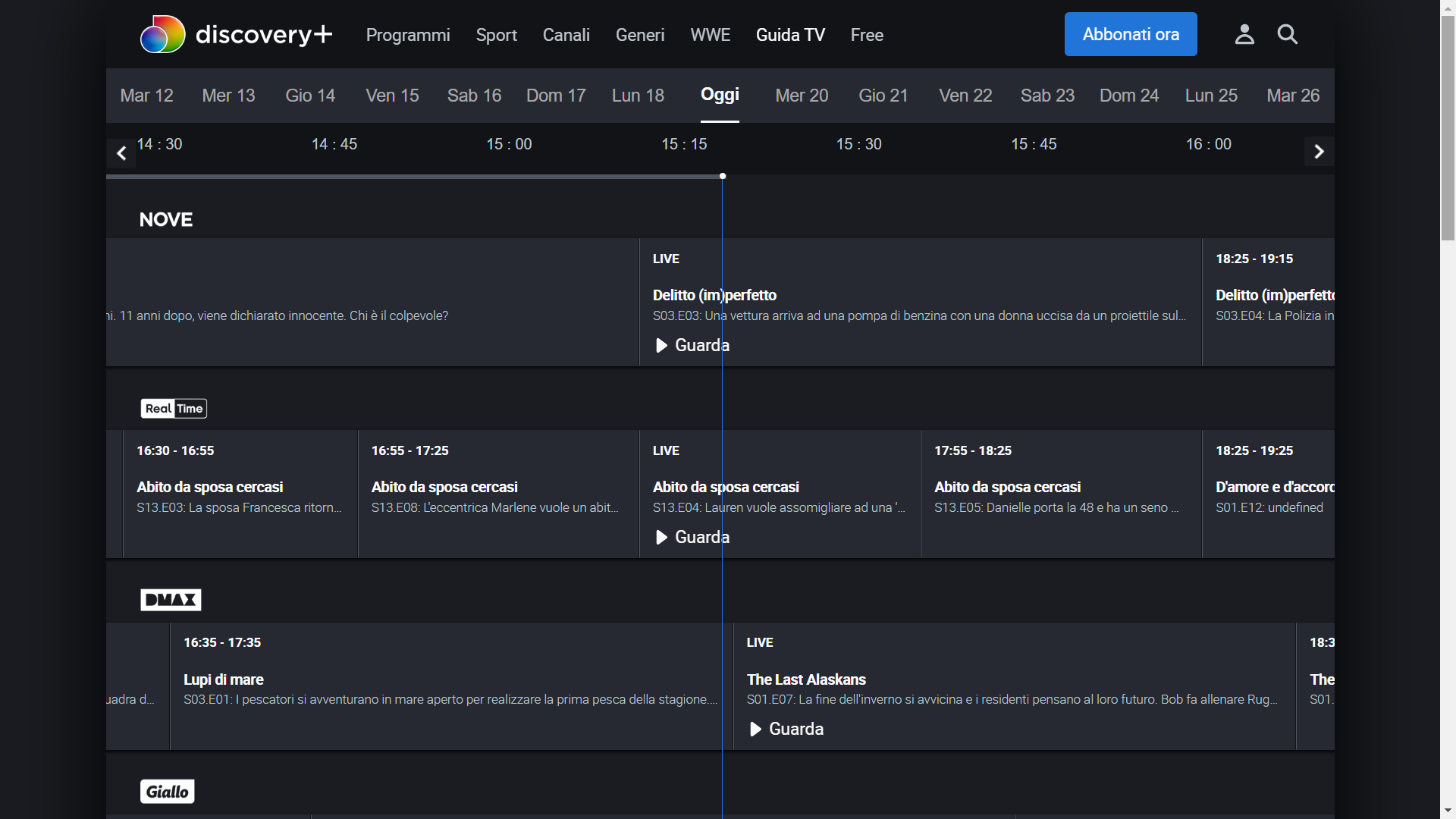Play live Delitto (im)perfetto via Guarda
Viewport: 1456px width, 819px height.
click(x=692, y=346)
